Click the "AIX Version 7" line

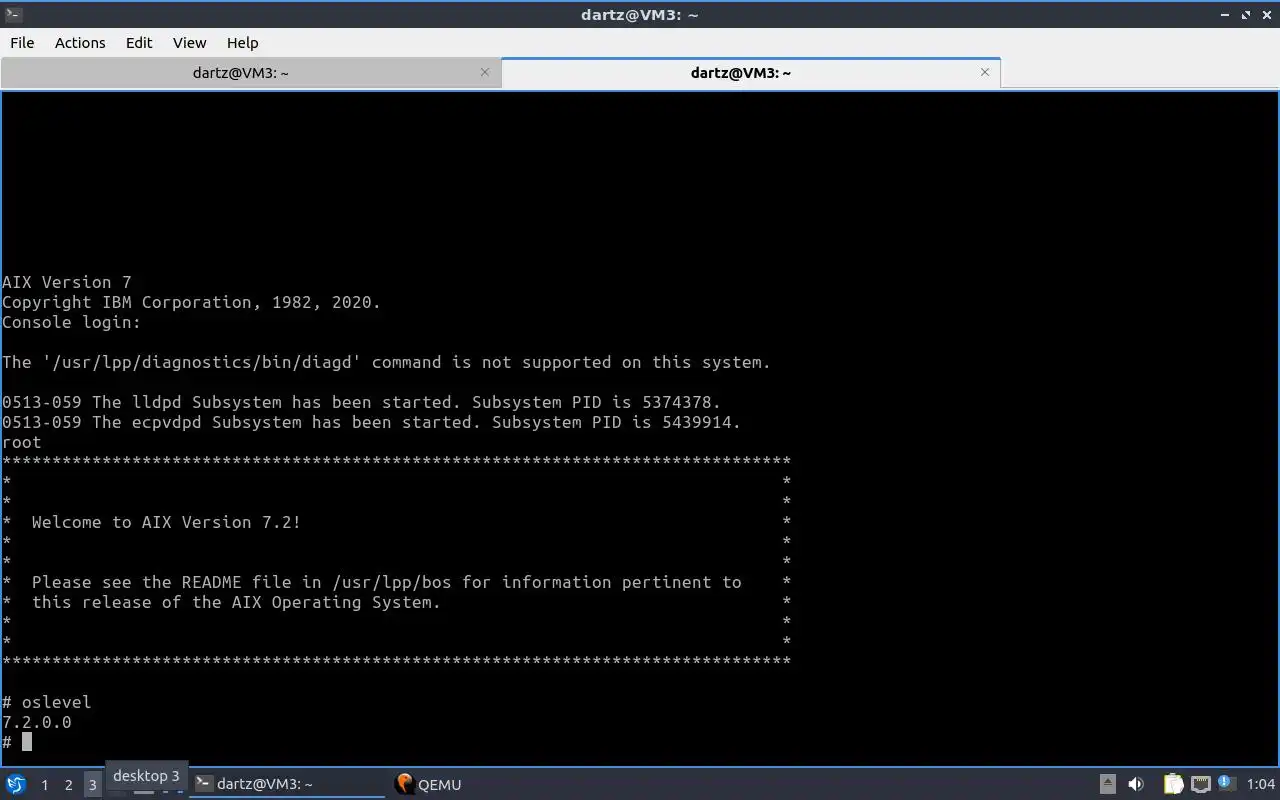[x=67, y=282]
